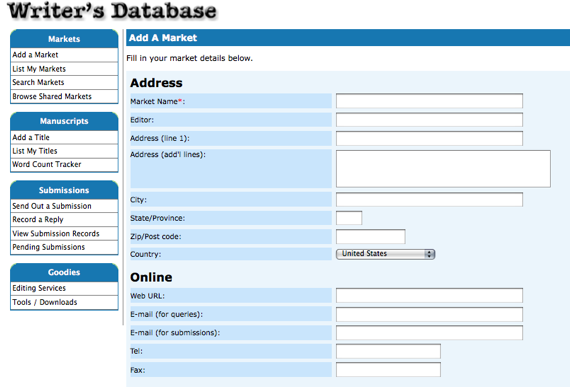Click the Goodies section header
570x387 pixels.
(64, 272)
